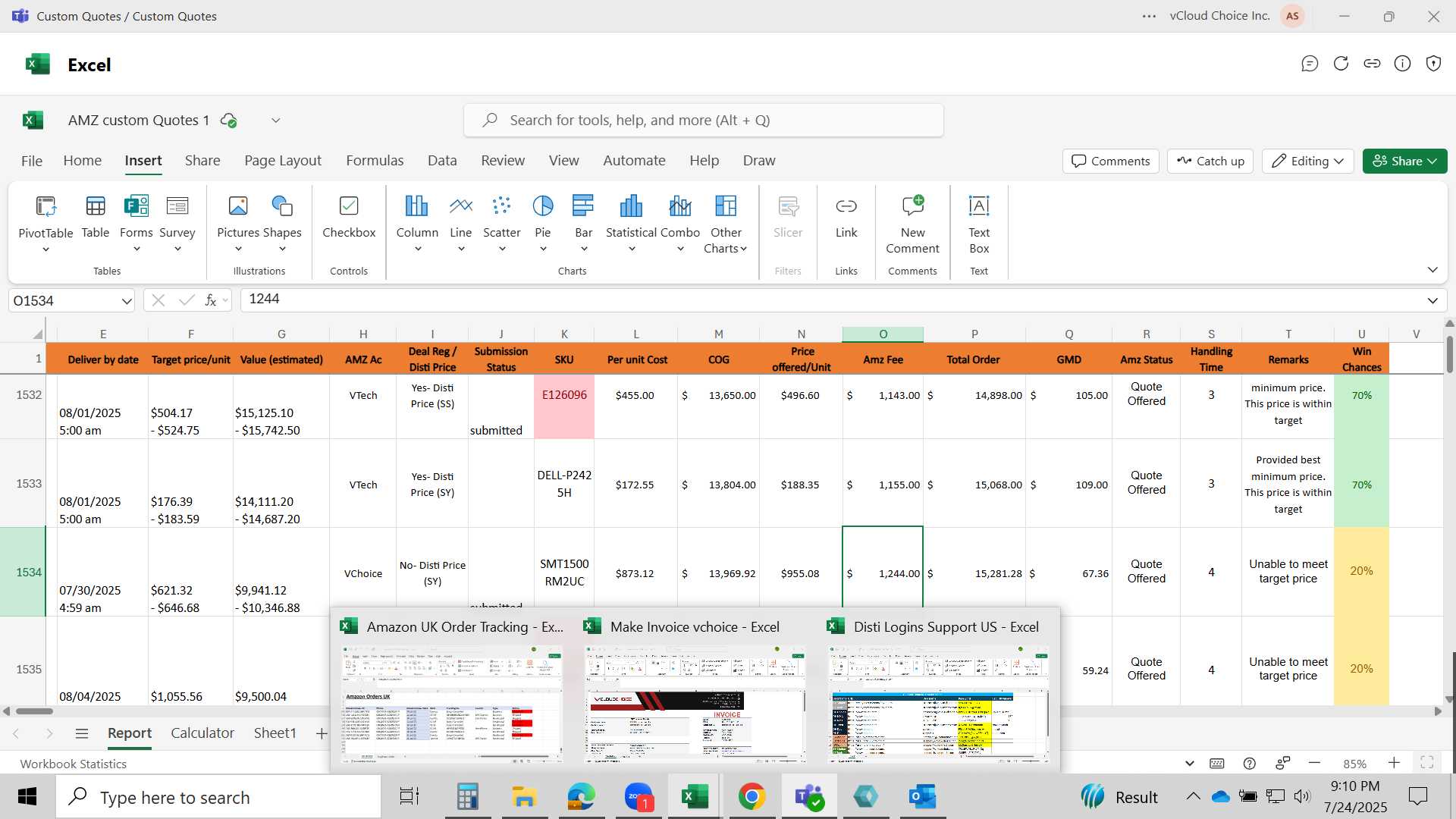The height and width of the screenshot is (819, 1456).
Task: Open the Column chart dropdown arrow
Action: (x=417, y=249)
